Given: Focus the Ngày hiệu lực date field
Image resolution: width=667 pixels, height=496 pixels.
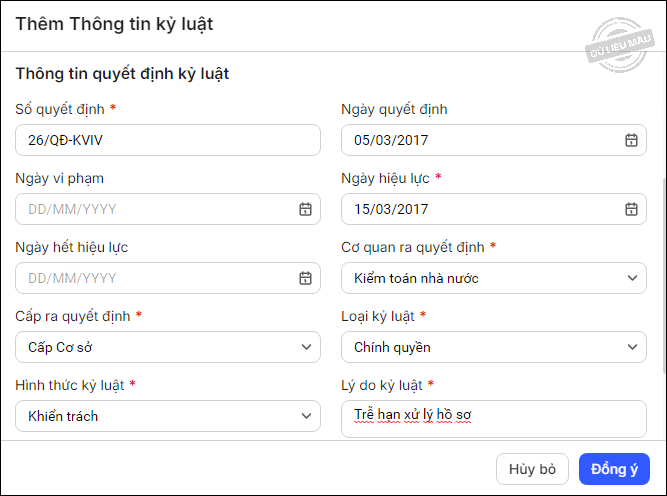Looking at the screenshot, I should [x=480, y=209].
